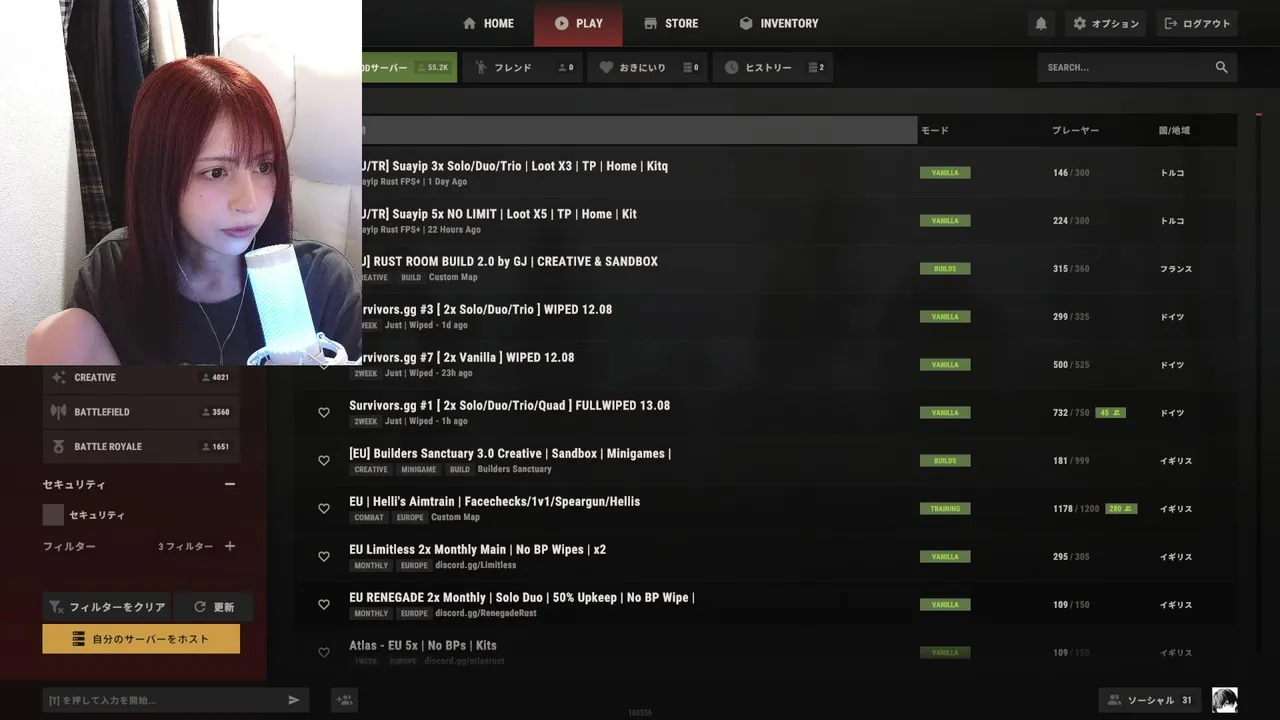Favorite Helli's Aimtrain server with heart
This screenshot has height=720, width=1280.
pos(324,508)
